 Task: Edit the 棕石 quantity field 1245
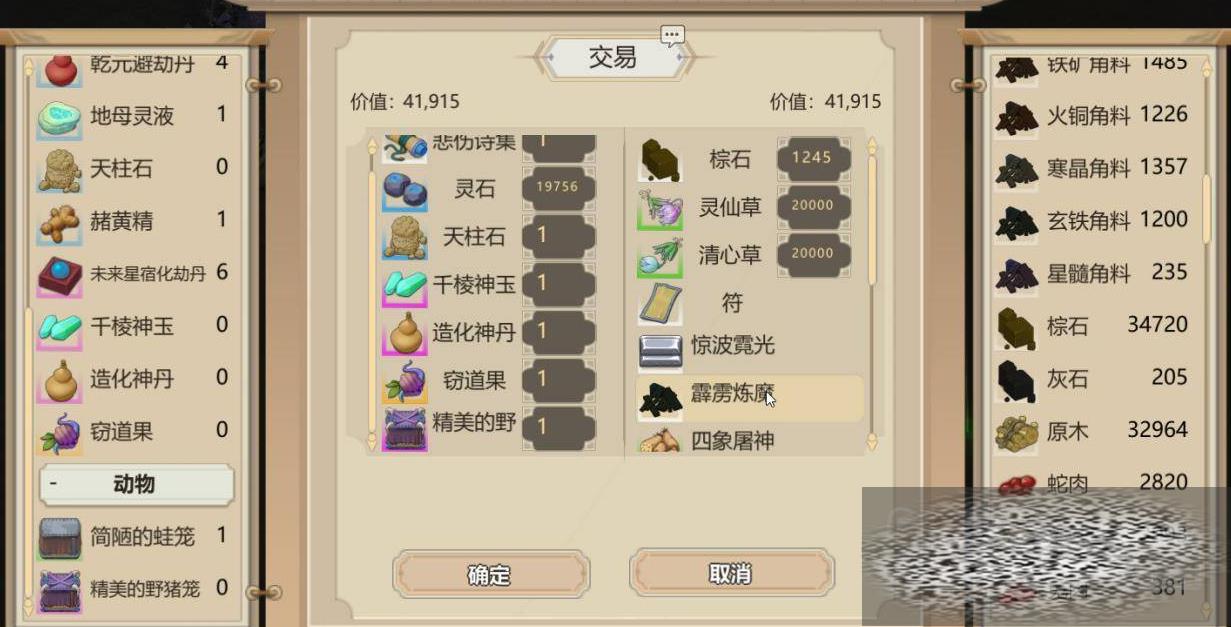point(813,158)
